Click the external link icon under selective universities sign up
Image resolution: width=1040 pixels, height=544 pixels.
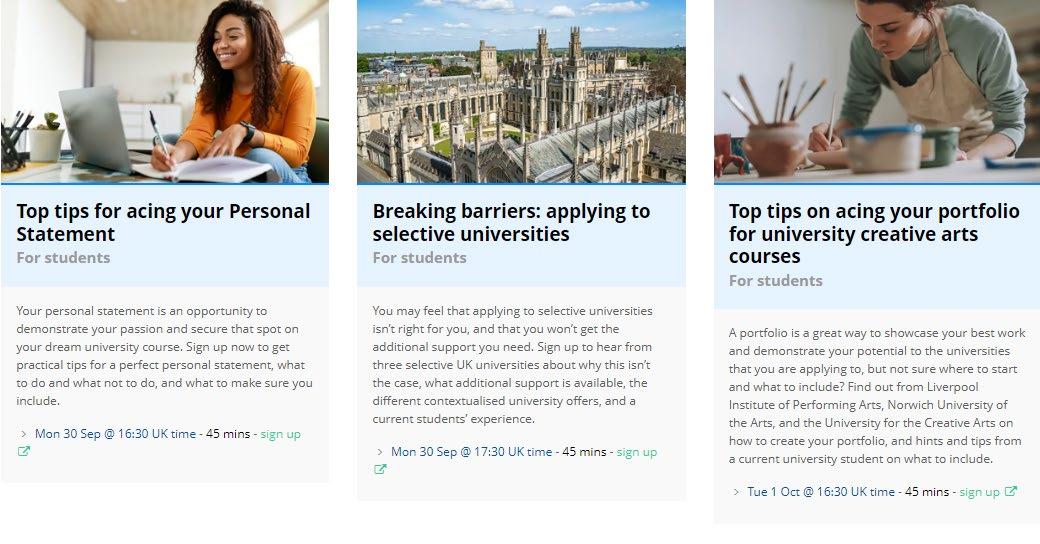point(380,469)
